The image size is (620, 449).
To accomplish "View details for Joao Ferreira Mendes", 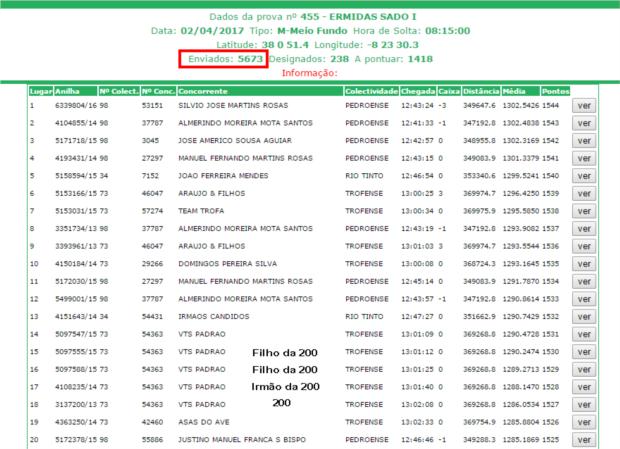I will coord(585,175).
